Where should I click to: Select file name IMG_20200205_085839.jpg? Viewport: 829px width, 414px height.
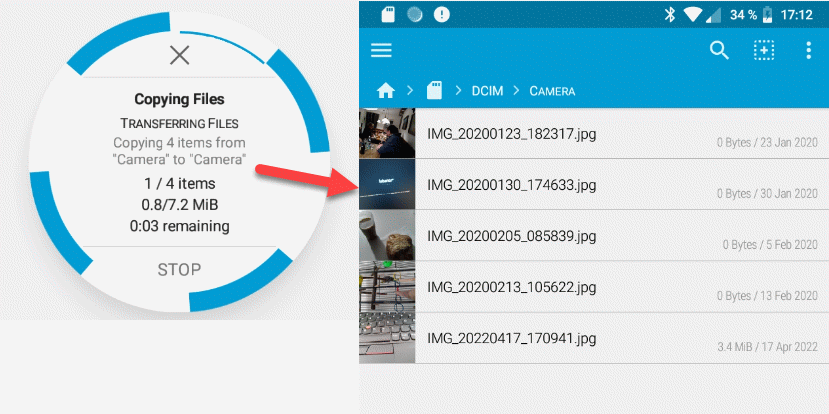(x=512, y=236)
